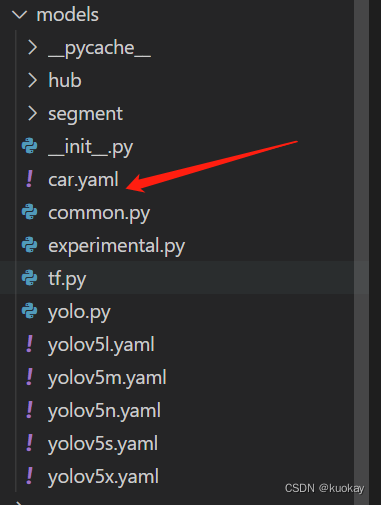The width and height of the screenshot is (381, 505).
Task: Click the YAML exclamation icon for car.yaml
Action: pos(29,179)
